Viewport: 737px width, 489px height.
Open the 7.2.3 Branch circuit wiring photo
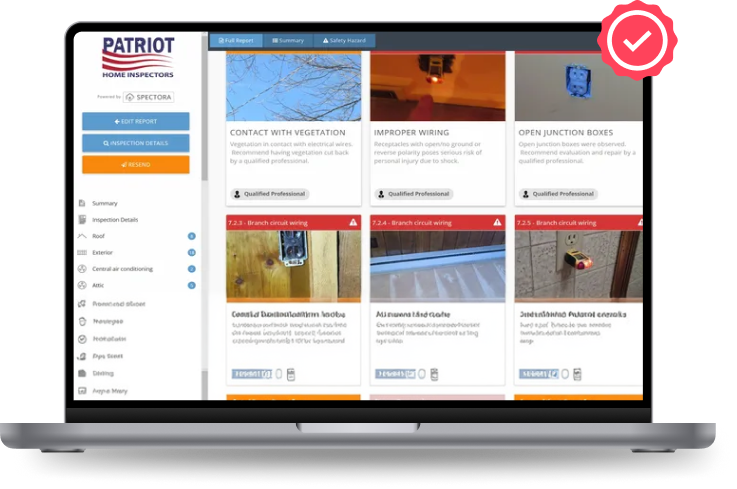tap(293, 265)
